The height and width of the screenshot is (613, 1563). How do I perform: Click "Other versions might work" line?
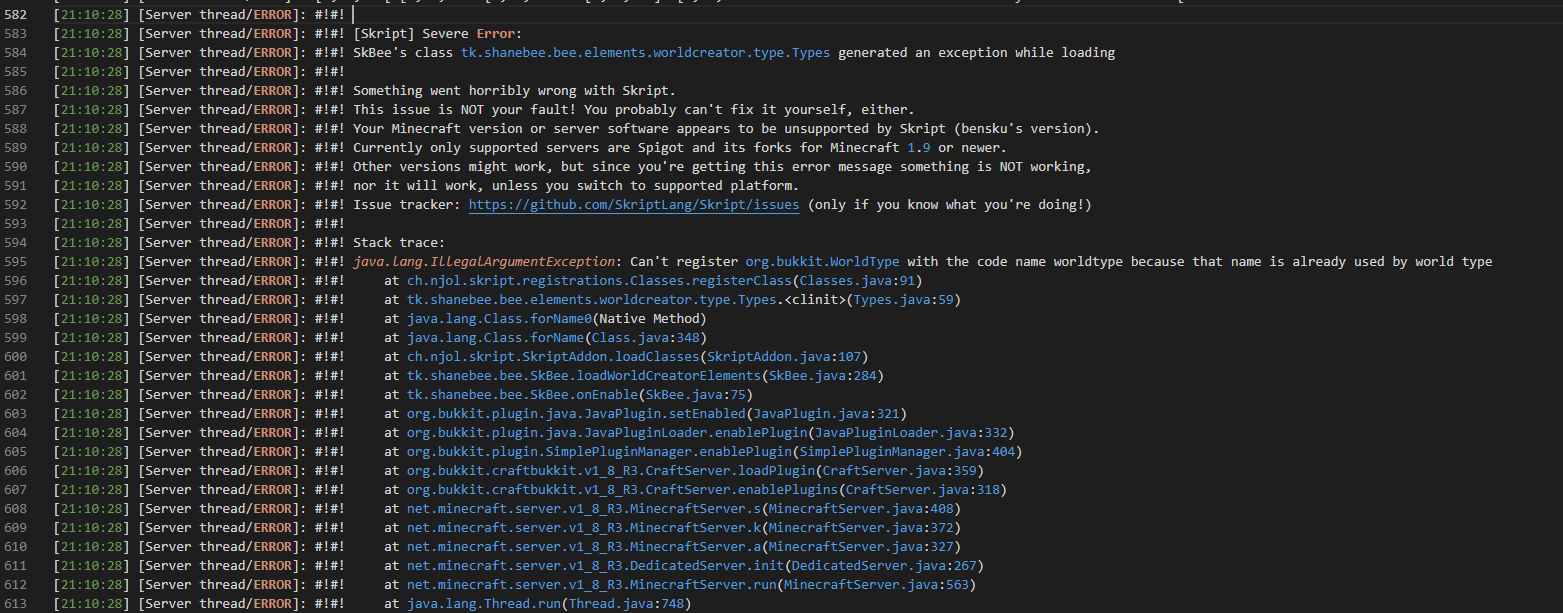(x=722, y=166)
